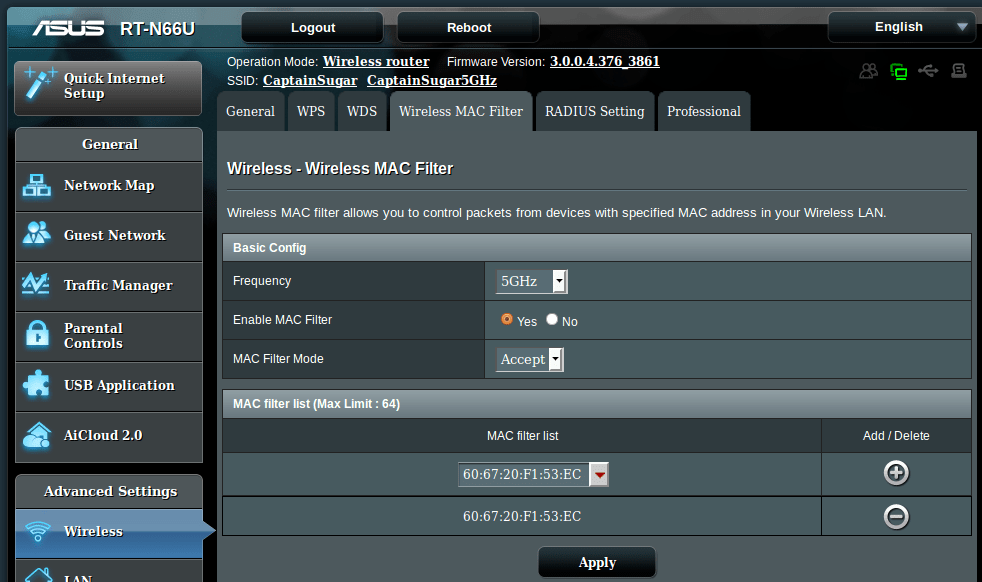Click the clients status icon
The width and height of the screenshot is (982, 582).
[x=868, y=70]
